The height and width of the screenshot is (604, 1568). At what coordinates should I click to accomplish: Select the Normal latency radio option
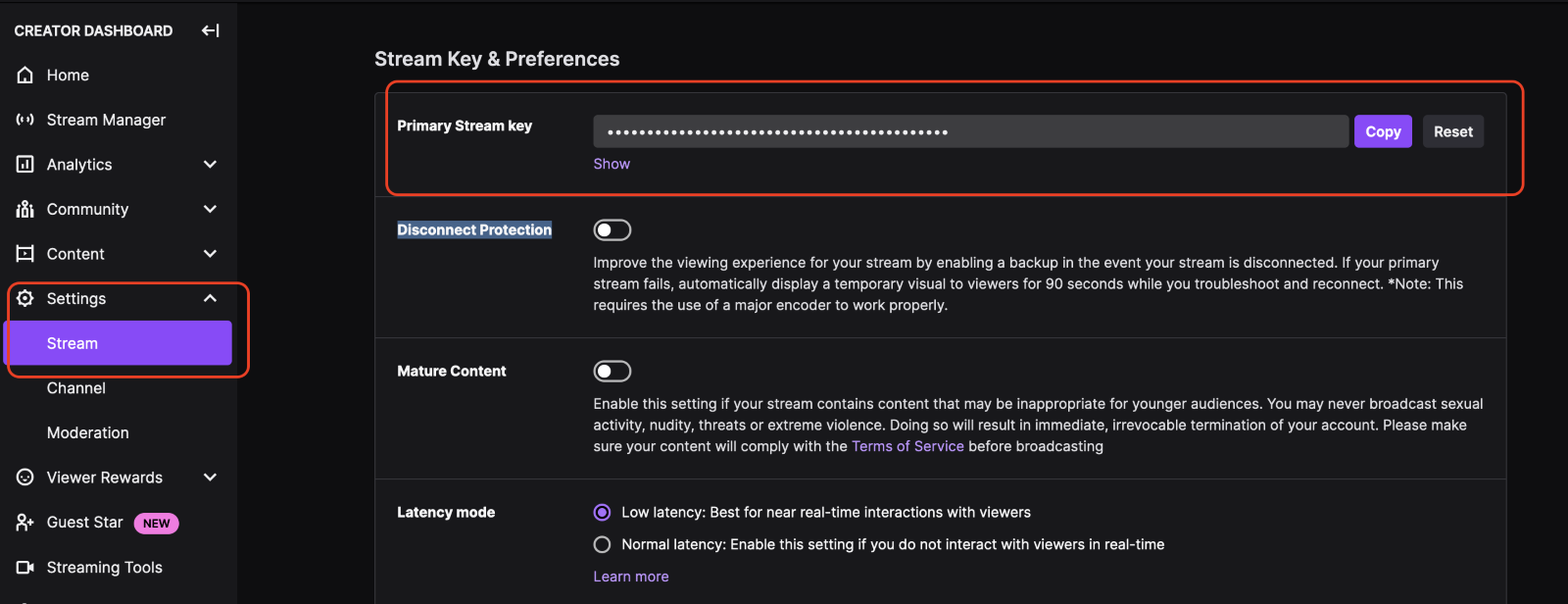coord(602,544)
